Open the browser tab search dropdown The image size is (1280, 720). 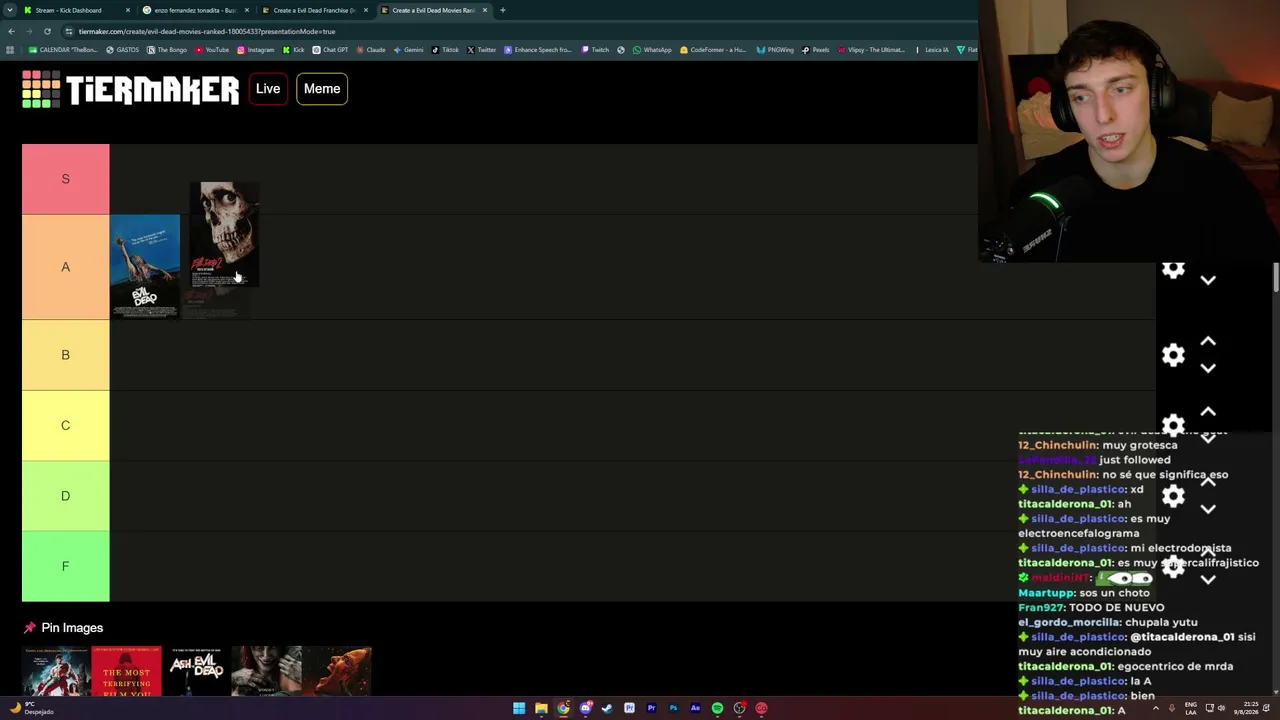(11, 10)
